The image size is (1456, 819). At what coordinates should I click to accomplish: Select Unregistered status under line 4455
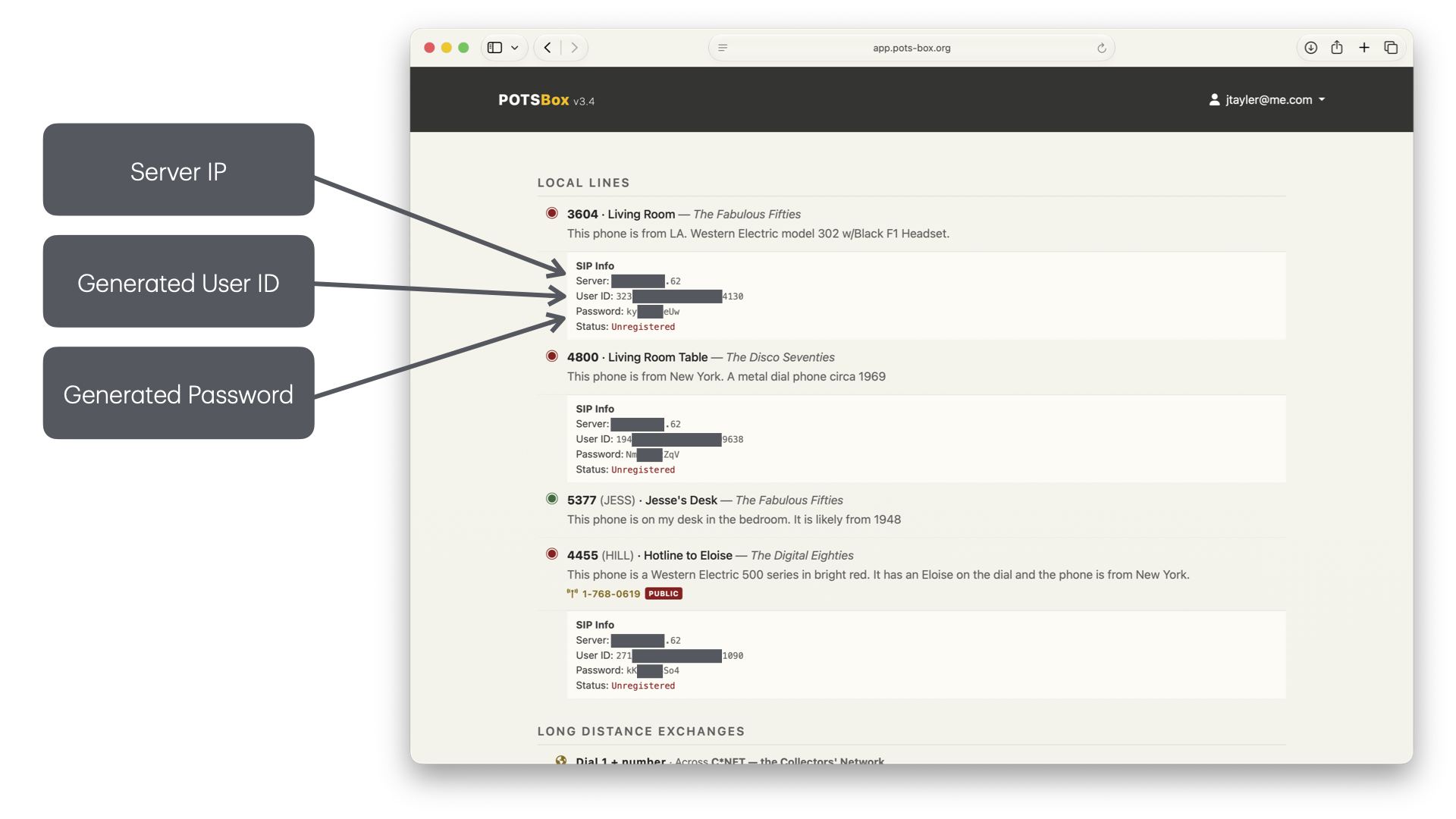643,686
